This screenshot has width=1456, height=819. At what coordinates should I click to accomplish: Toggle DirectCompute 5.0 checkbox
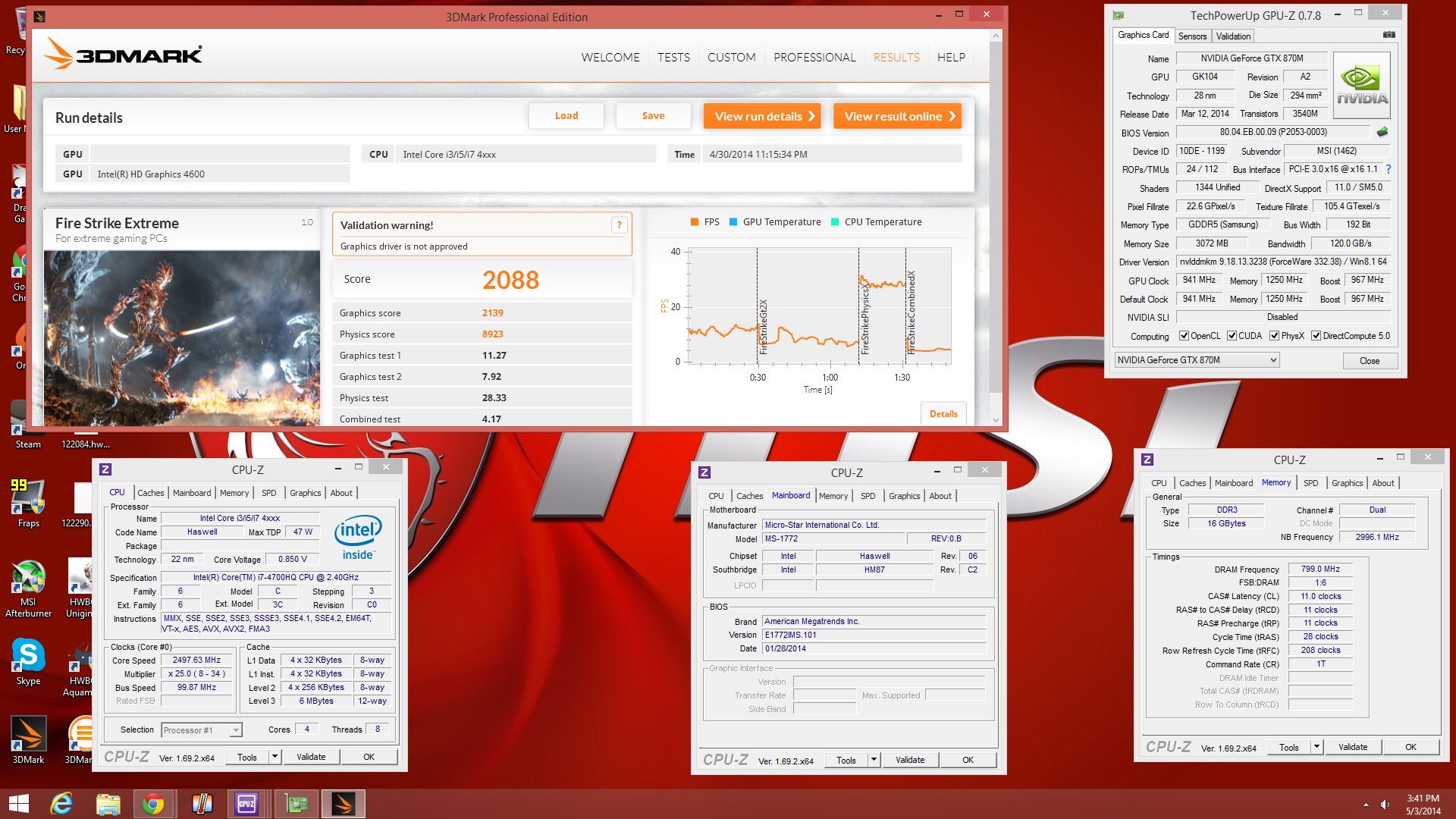tap(1316, 336)
